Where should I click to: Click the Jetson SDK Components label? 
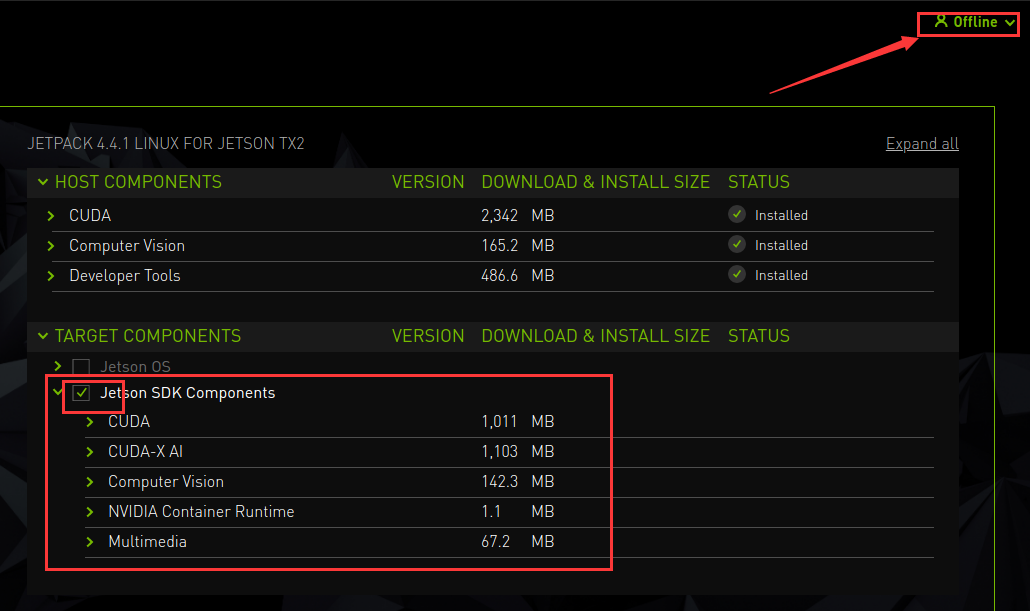pos(188,393)
